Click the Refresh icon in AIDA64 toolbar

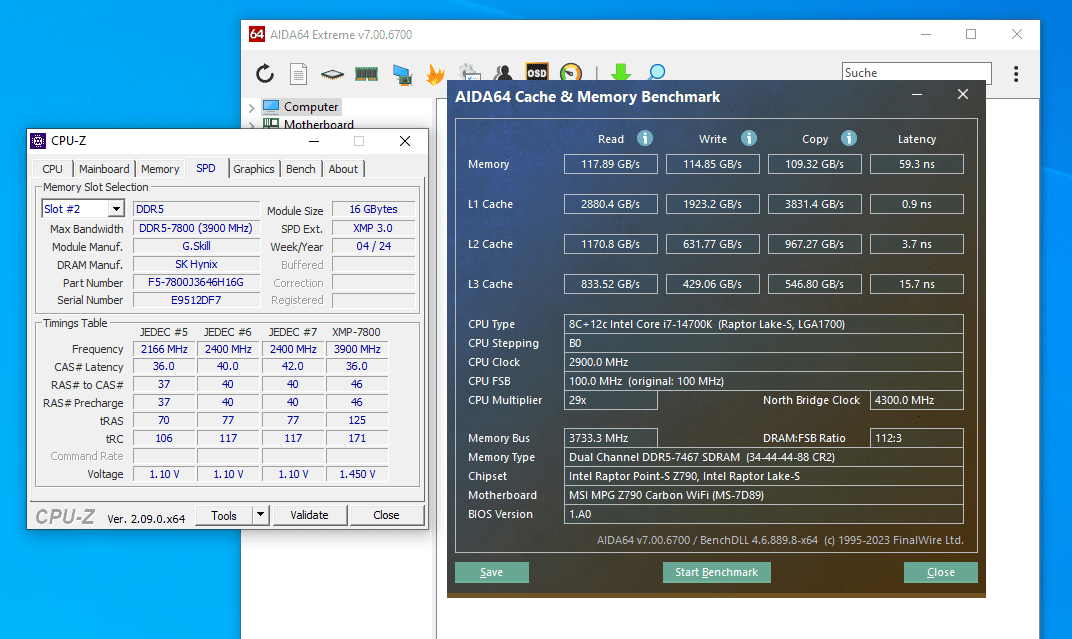click(265, 74)
